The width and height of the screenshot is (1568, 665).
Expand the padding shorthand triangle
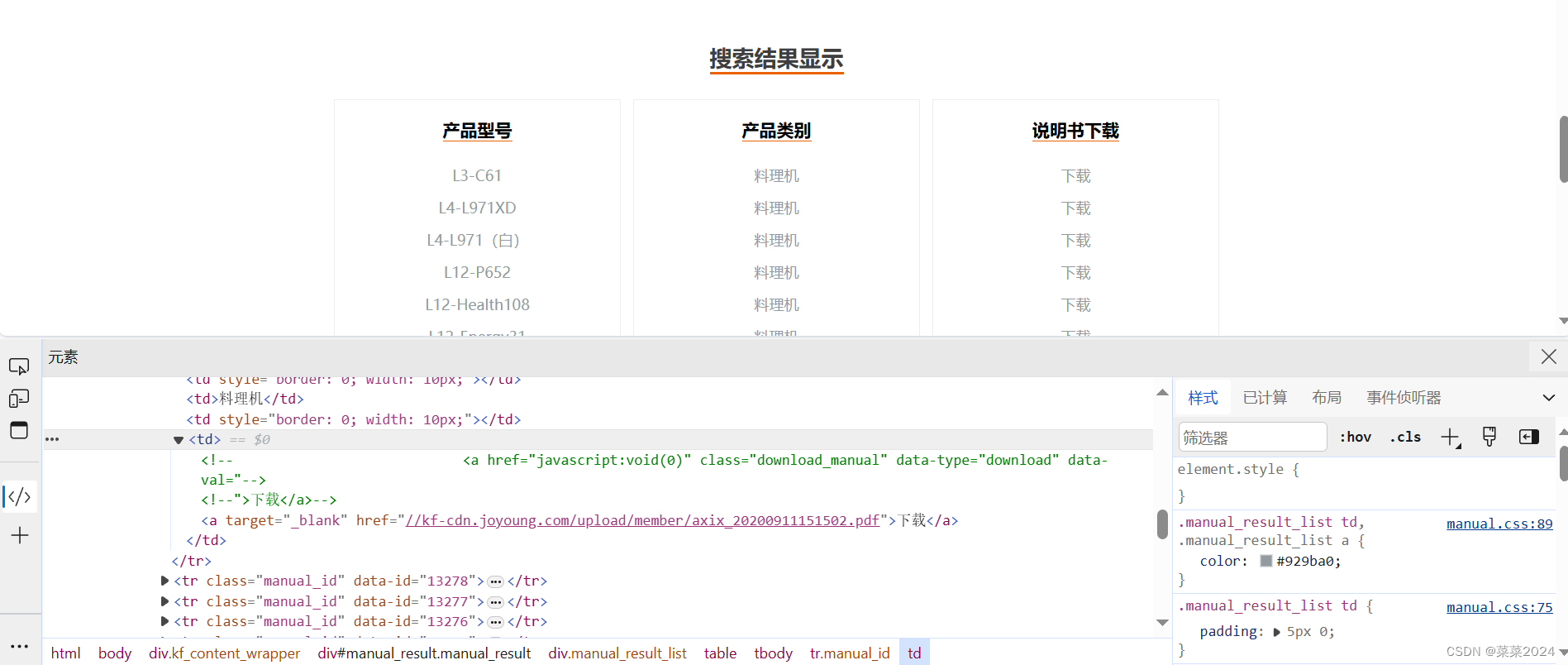coord(1276,632)
